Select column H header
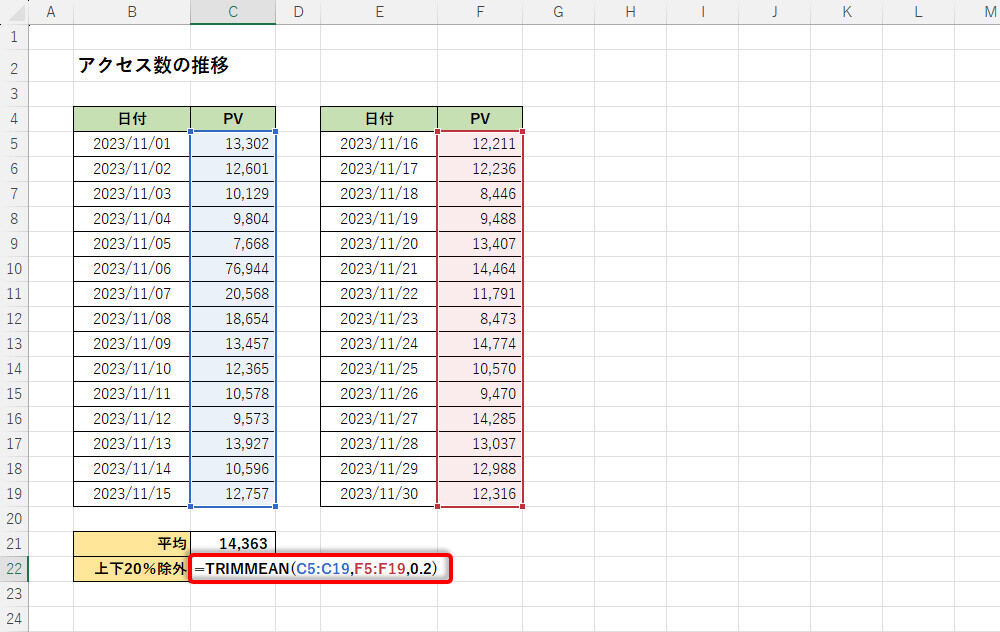The image size is (1000, 632). point(630,12)
